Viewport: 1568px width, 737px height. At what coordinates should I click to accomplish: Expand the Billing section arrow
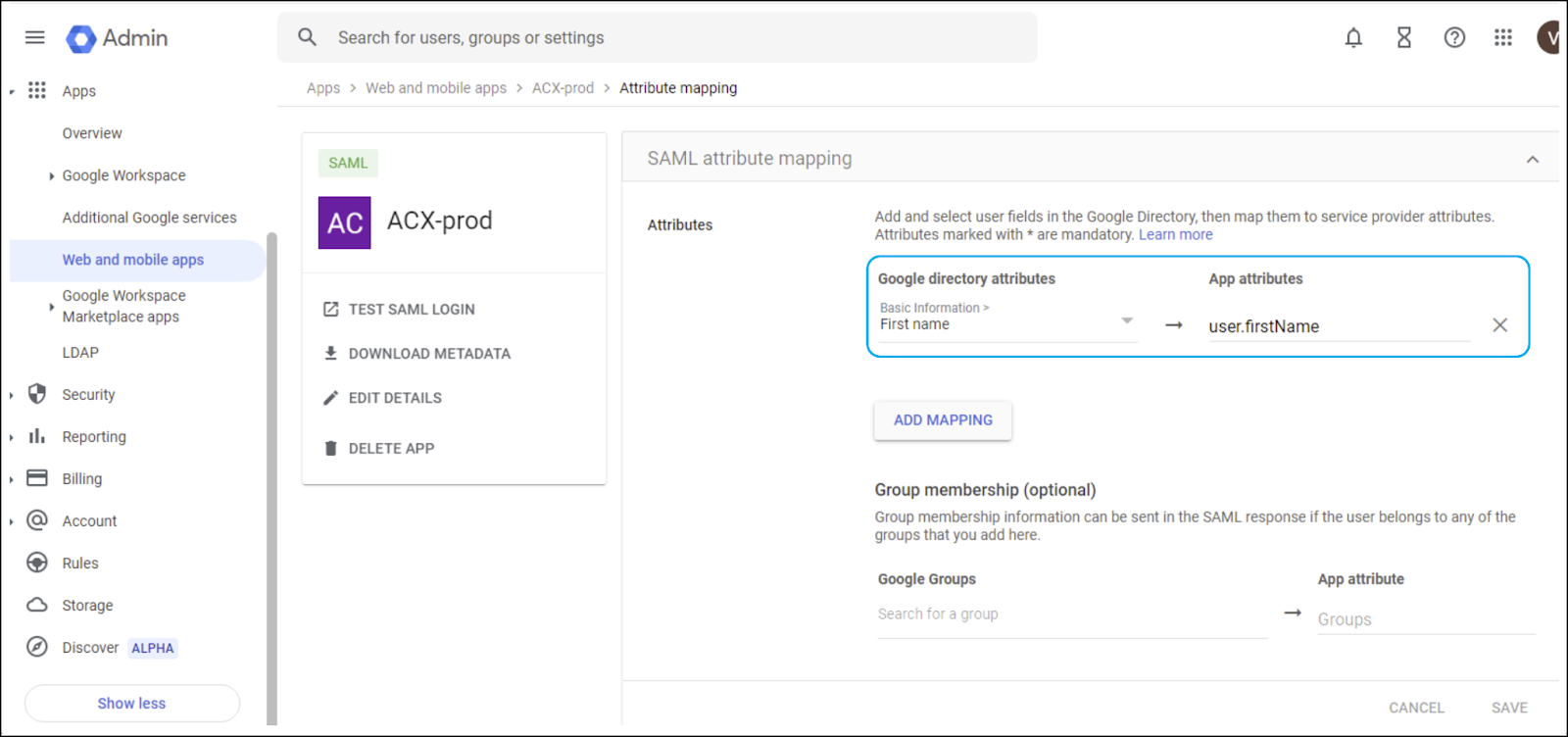12,480
